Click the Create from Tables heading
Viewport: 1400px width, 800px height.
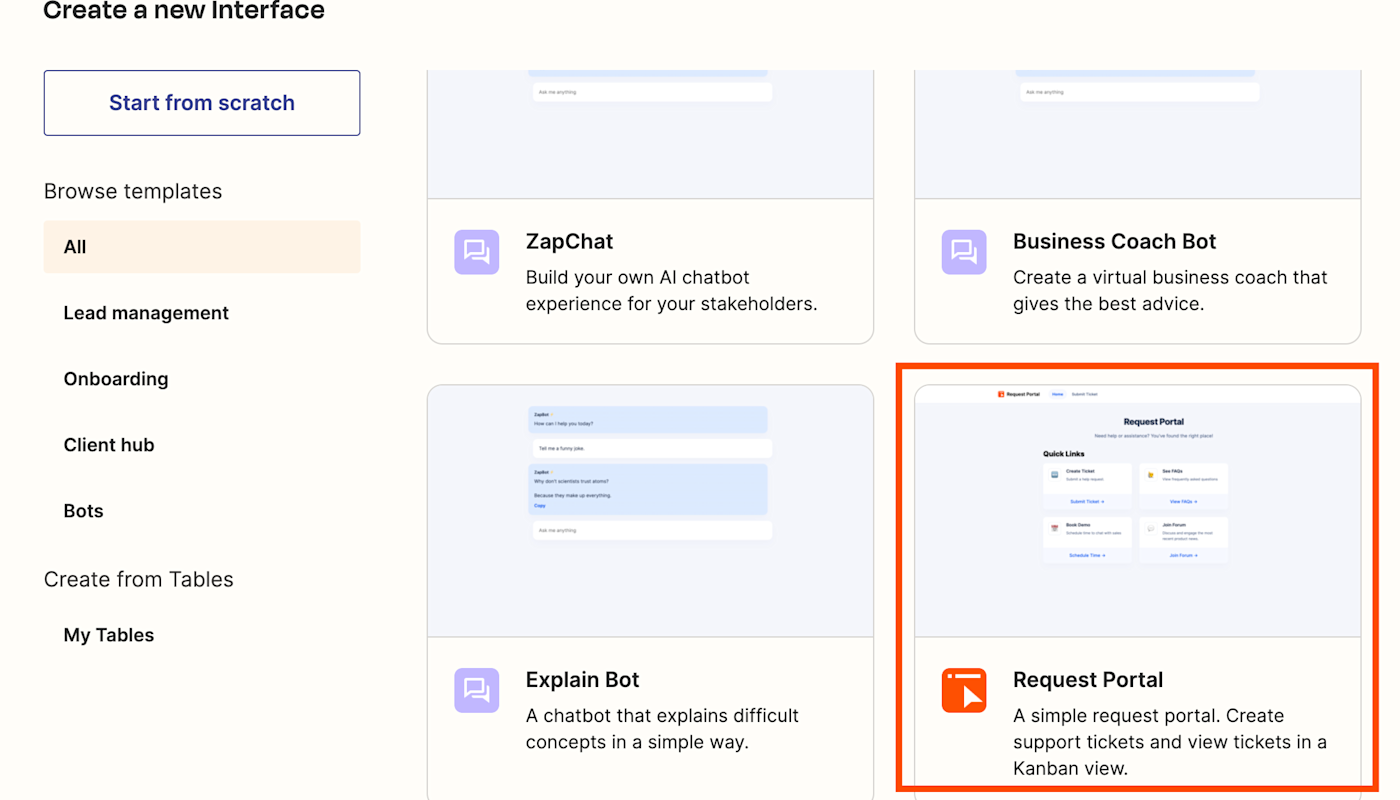tap(139, 579)
